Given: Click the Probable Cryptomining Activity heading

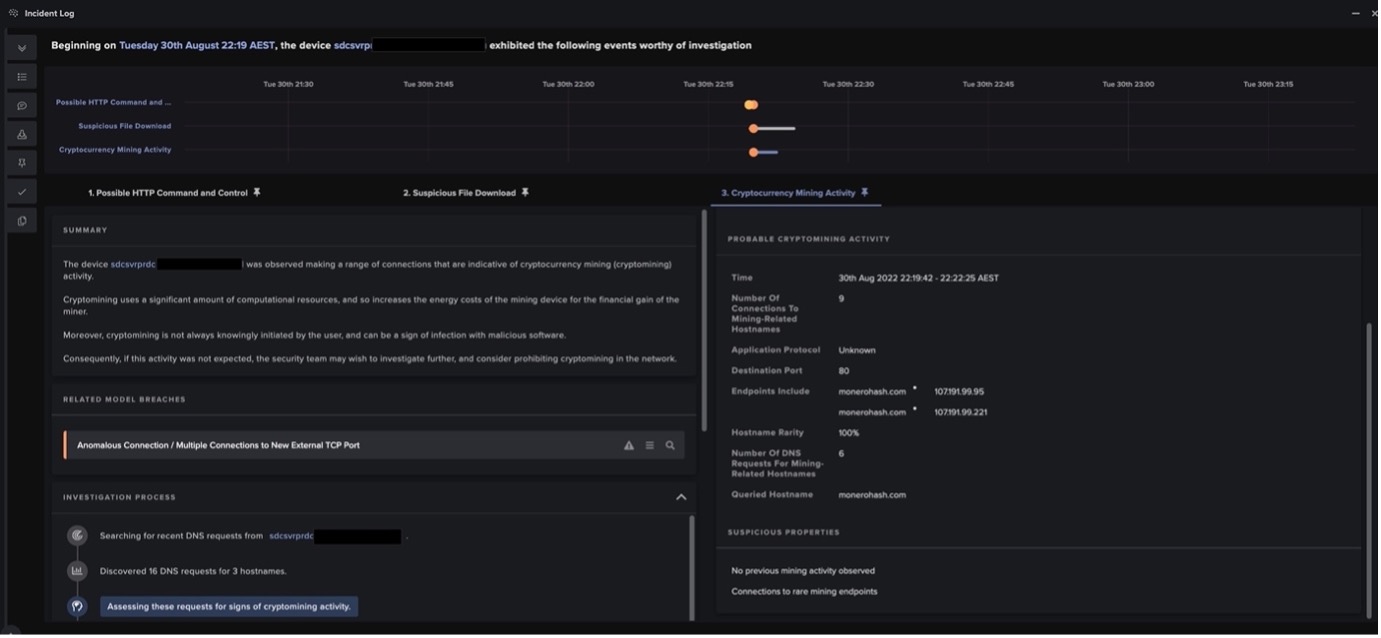Looking at the screenshot, I should (x=808, y=239).
